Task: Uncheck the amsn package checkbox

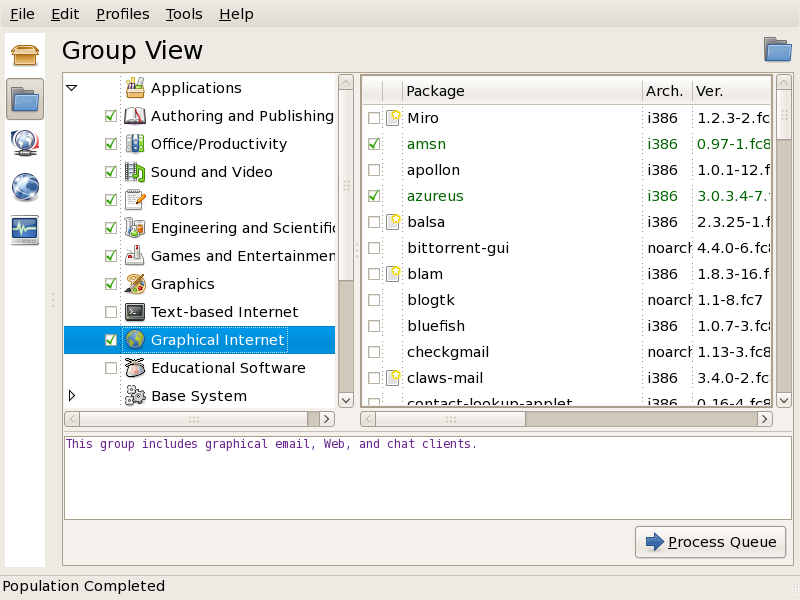Action: (374, 144)
